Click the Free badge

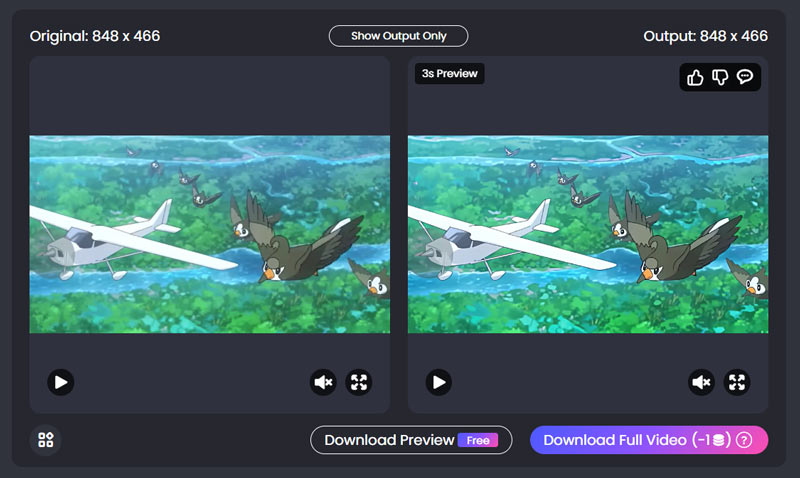(478, 440)
